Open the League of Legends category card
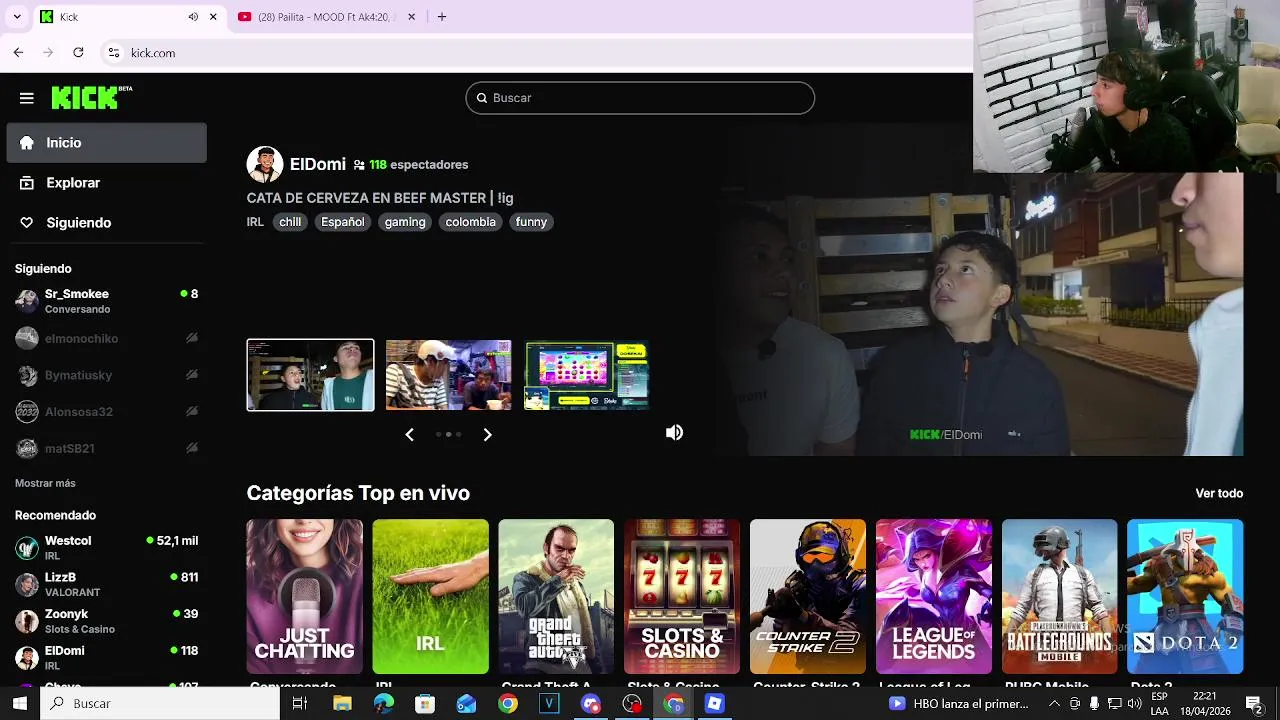 (934, 597)
